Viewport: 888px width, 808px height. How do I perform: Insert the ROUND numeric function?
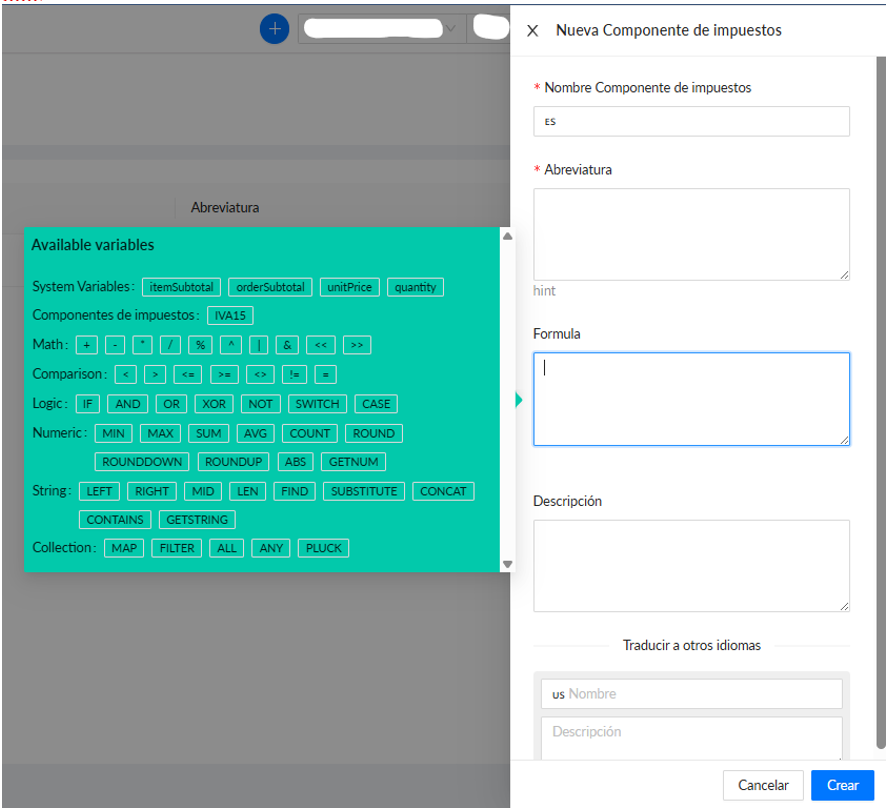click(x=374, y=433)
